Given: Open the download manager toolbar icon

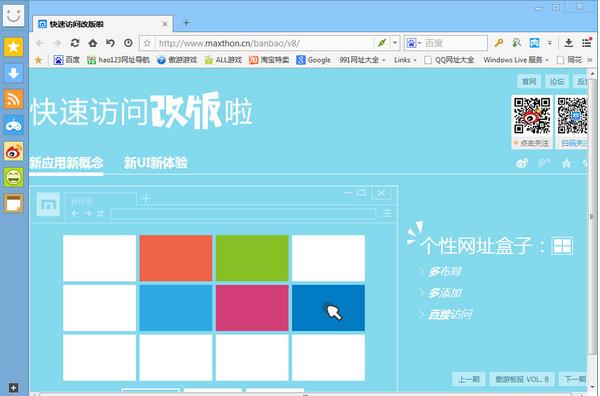Looking at the screenshot, I should tap(569, 43).
